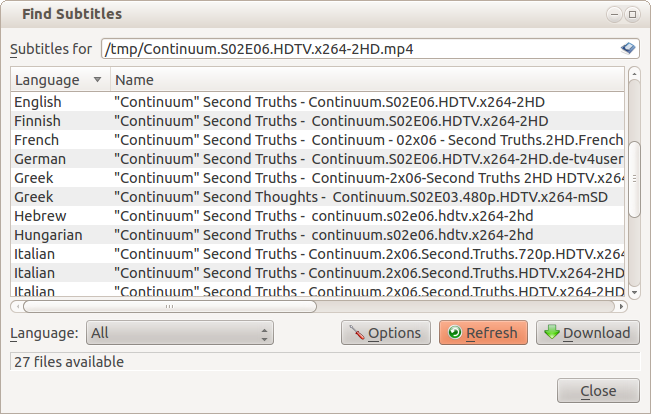The width and height of the screenshot is (651, 414).
Task: Click the green Download arrow icon
Action: coord(550,333)
